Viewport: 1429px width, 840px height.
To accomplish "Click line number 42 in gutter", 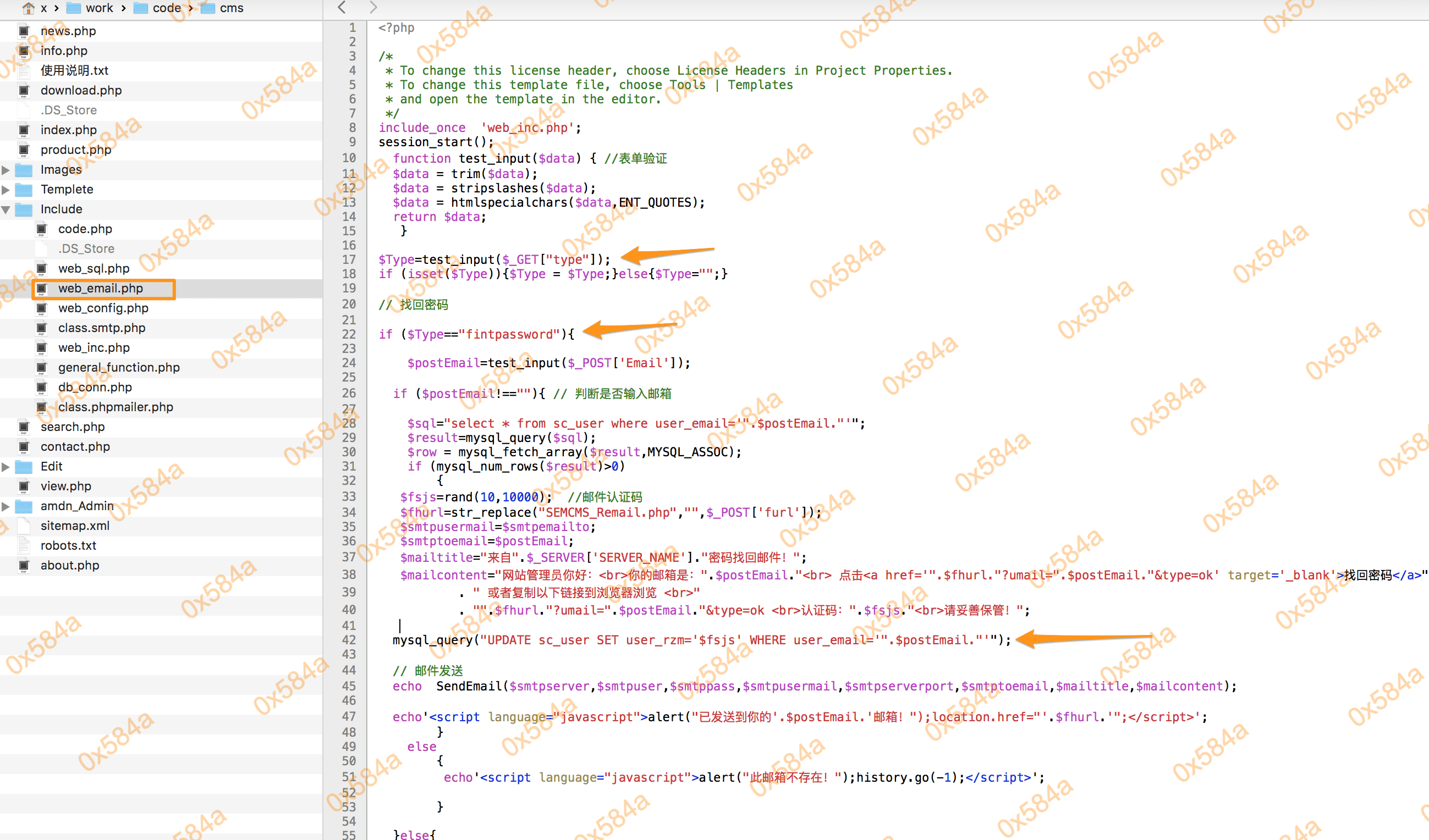I will (349, 640).
